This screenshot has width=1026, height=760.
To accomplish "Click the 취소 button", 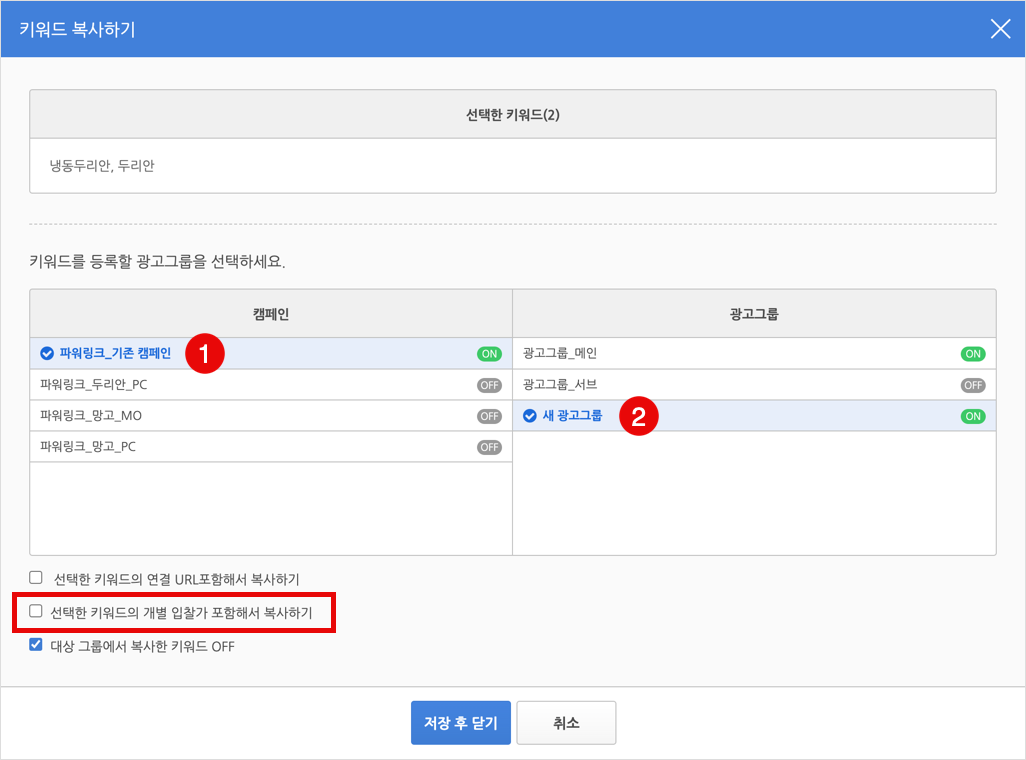I will pyautogui.click(x=566, y=723).
